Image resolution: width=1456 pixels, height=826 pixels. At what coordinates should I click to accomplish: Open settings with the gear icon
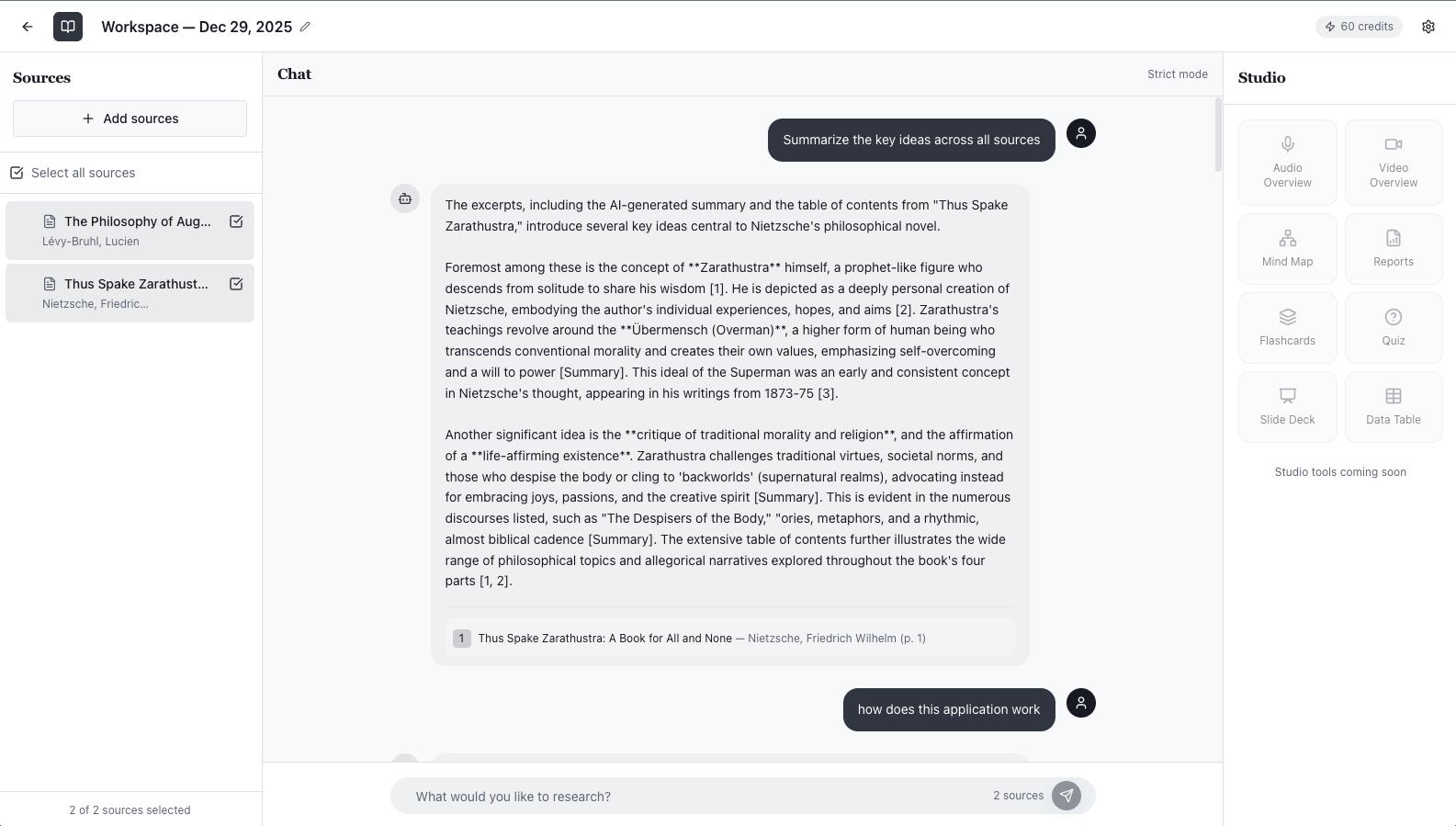click(x=1428, y=26)
